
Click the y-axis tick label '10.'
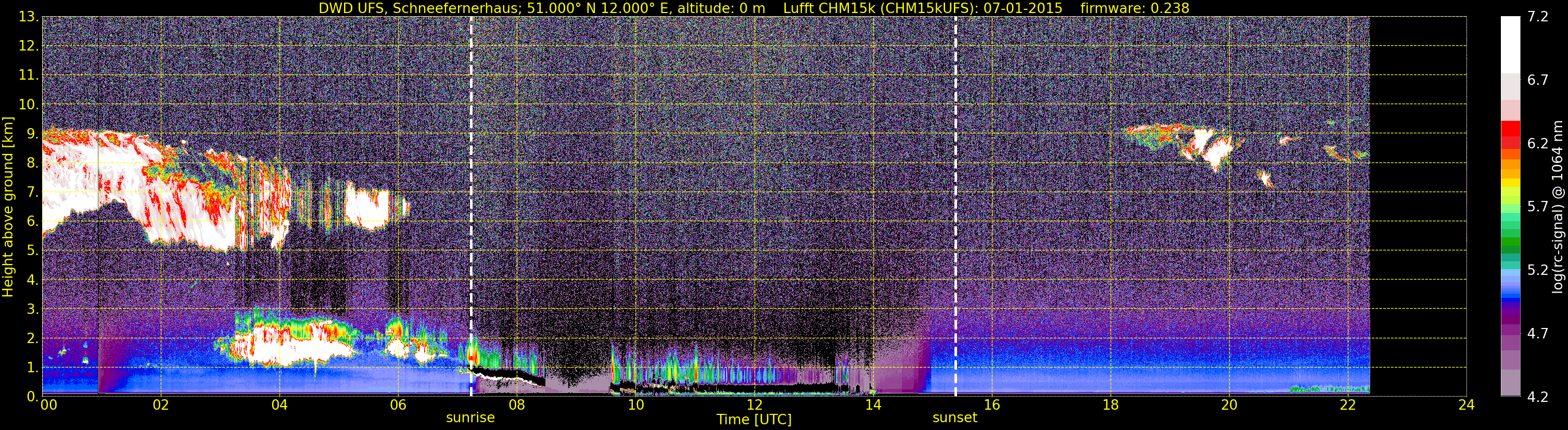pos(29,105)
